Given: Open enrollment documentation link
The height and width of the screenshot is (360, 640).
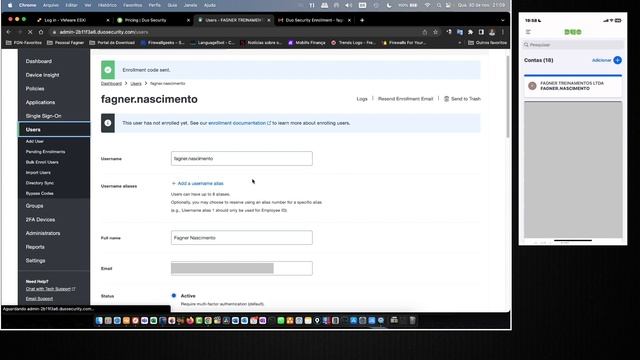Looking at the screenshot, I should point(239,123).
